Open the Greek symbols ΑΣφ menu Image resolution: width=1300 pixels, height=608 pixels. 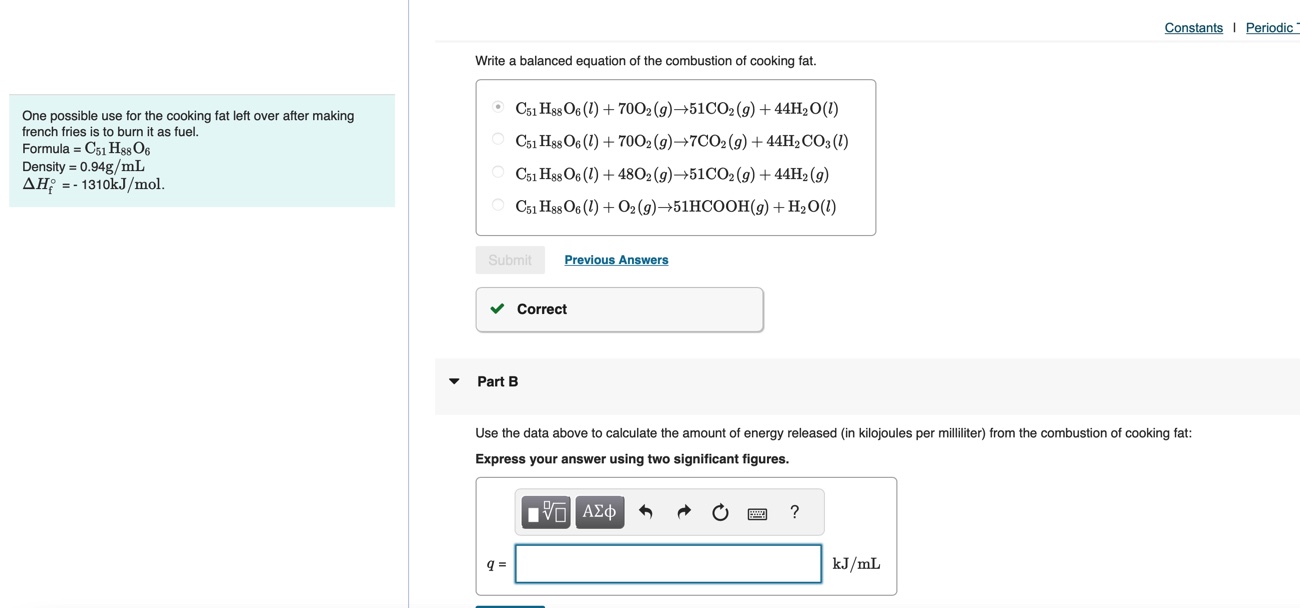pos(599,512)
